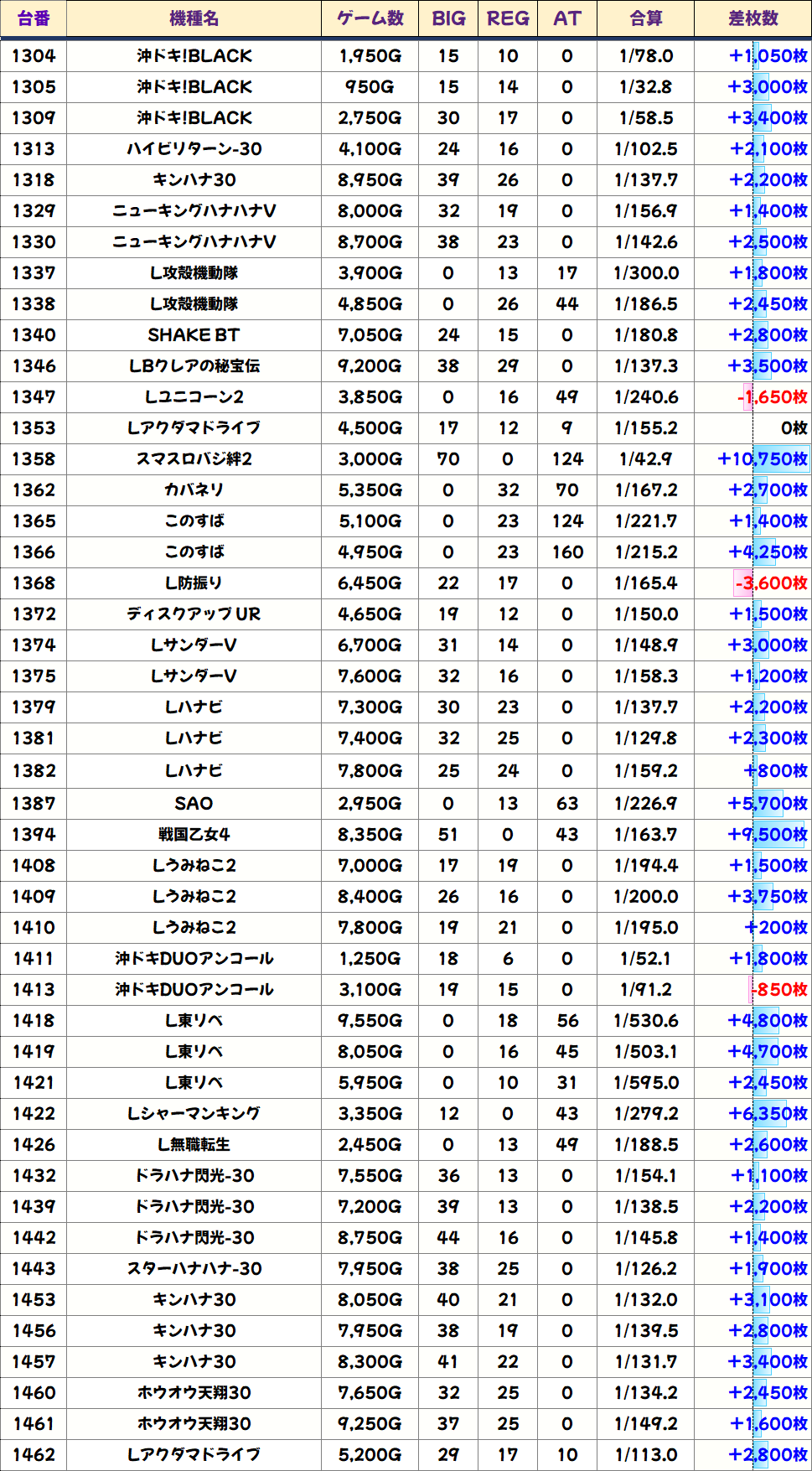812x1471 pixels.
Task: Click SHAKE BT machine name
Action: point(194,335)
